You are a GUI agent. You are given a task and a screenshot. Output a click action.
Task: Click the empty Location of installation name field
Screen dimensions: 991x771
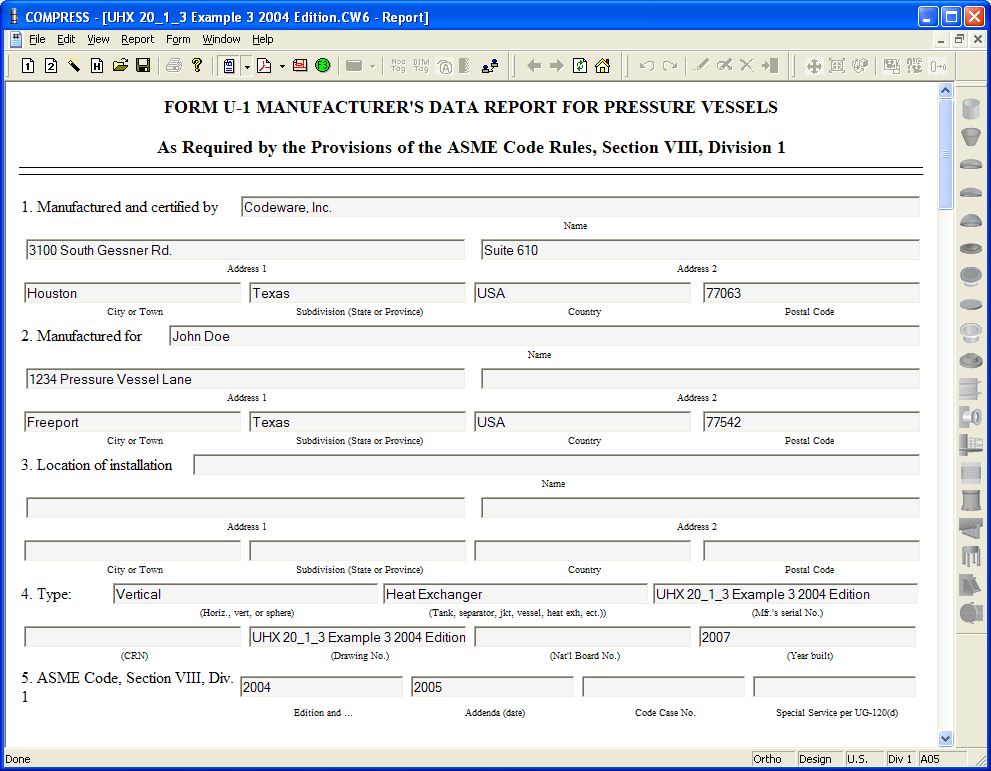pos(556,465)
